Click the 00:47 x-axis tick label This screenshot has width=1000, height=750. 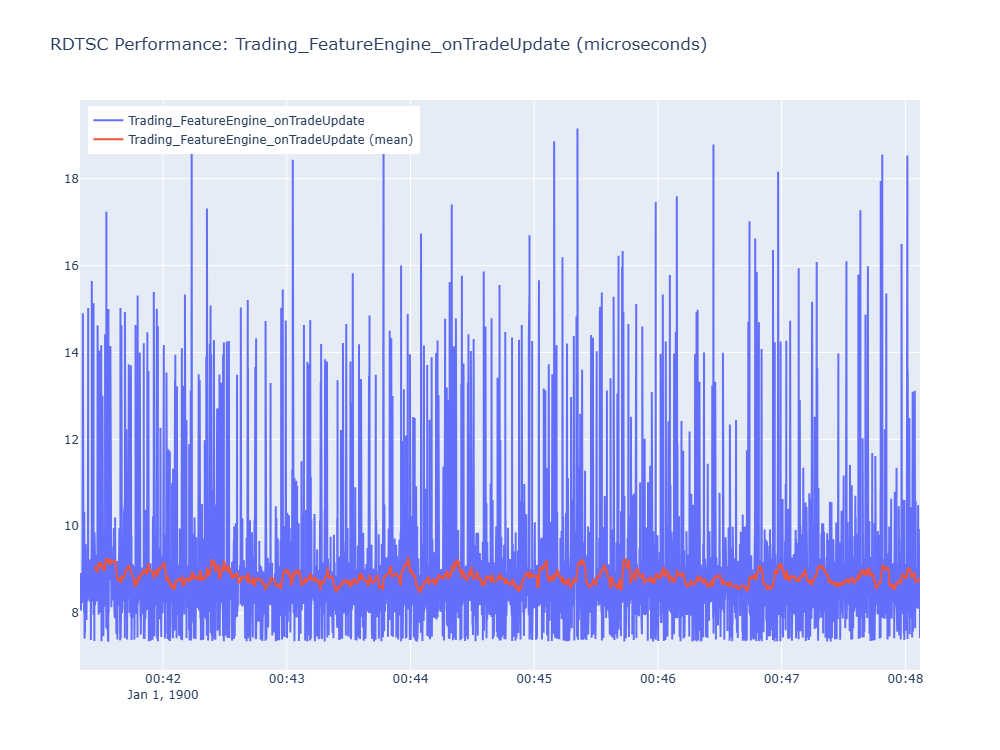pyautogui.click(x=781, y=679)
